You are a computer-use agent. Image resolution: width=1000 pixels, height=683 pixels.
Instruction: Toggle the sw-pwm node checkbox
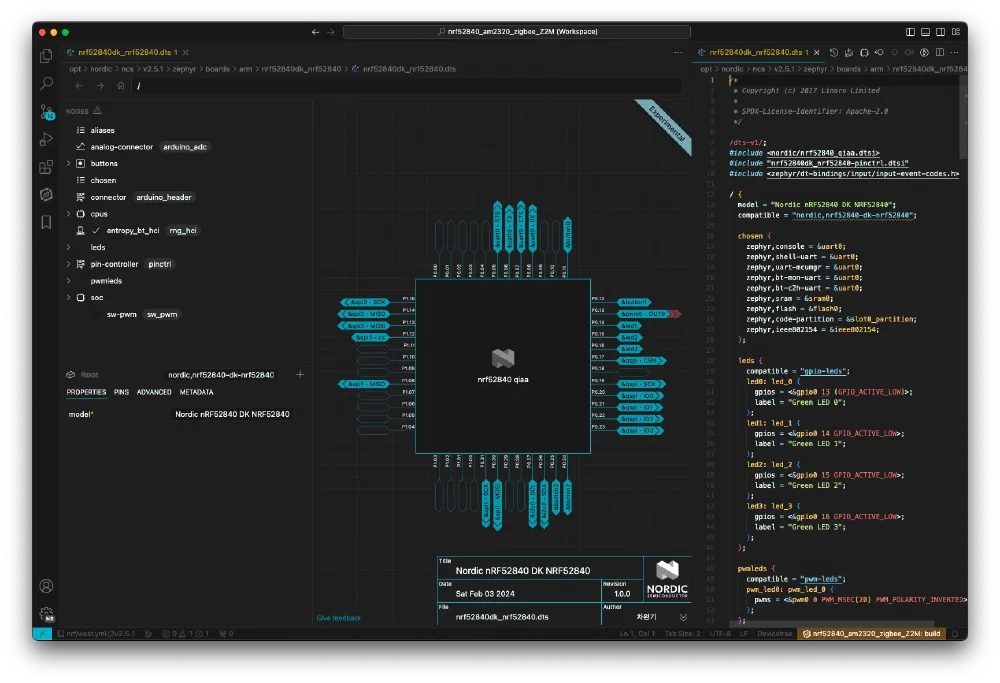[x=97, y=314]
